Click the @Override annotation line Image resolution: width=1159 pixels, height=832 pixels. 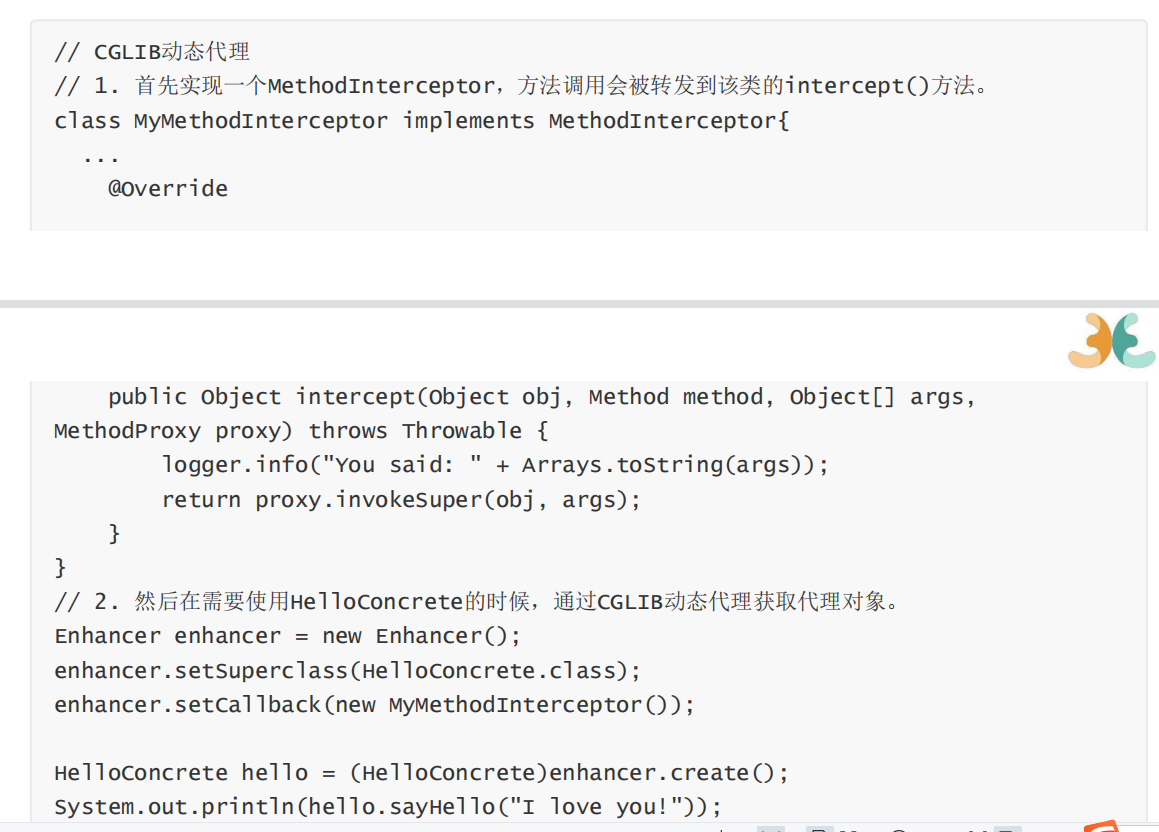[168, 188]
